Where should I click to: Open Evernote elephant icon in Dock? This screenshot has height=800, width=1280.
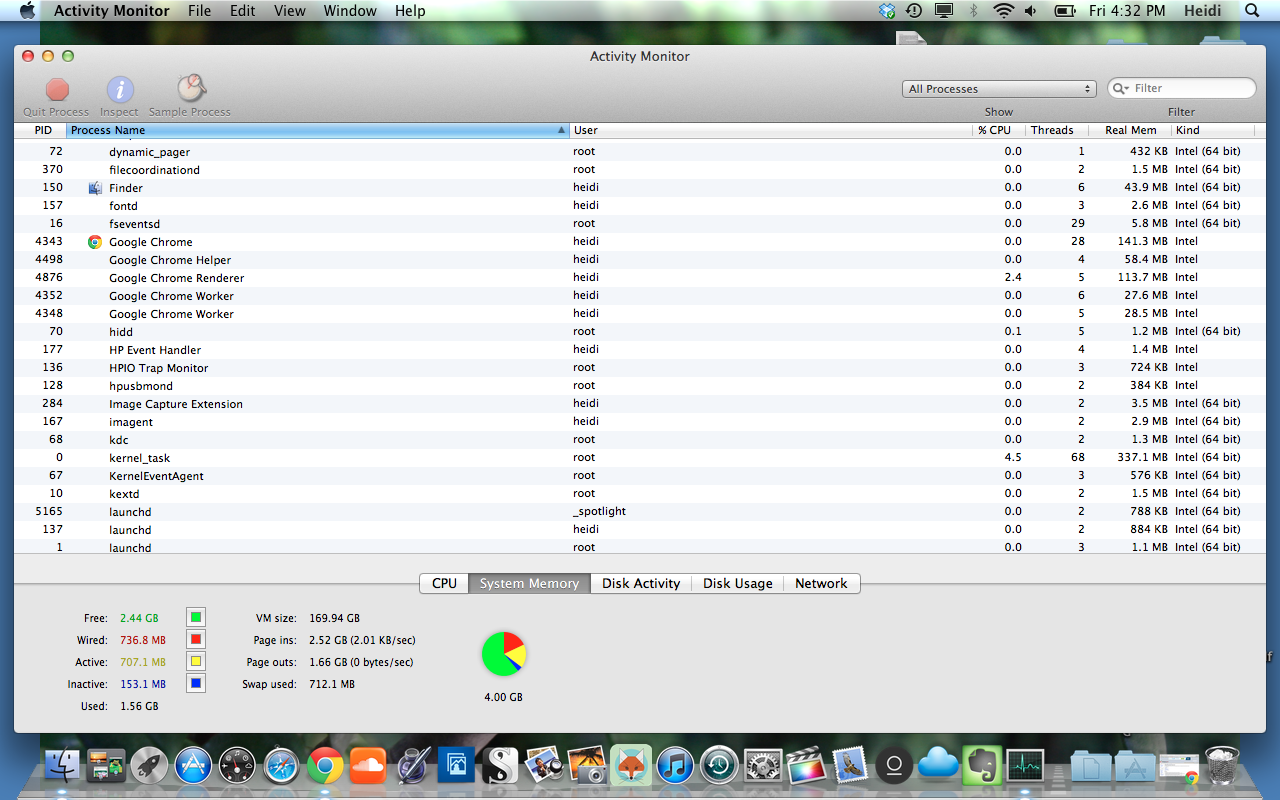(x=981, y=766)
